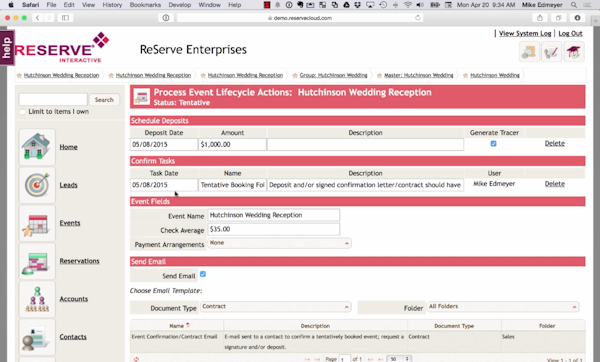
Task: Toggle the Send Email checkbox
Action: 203,274
